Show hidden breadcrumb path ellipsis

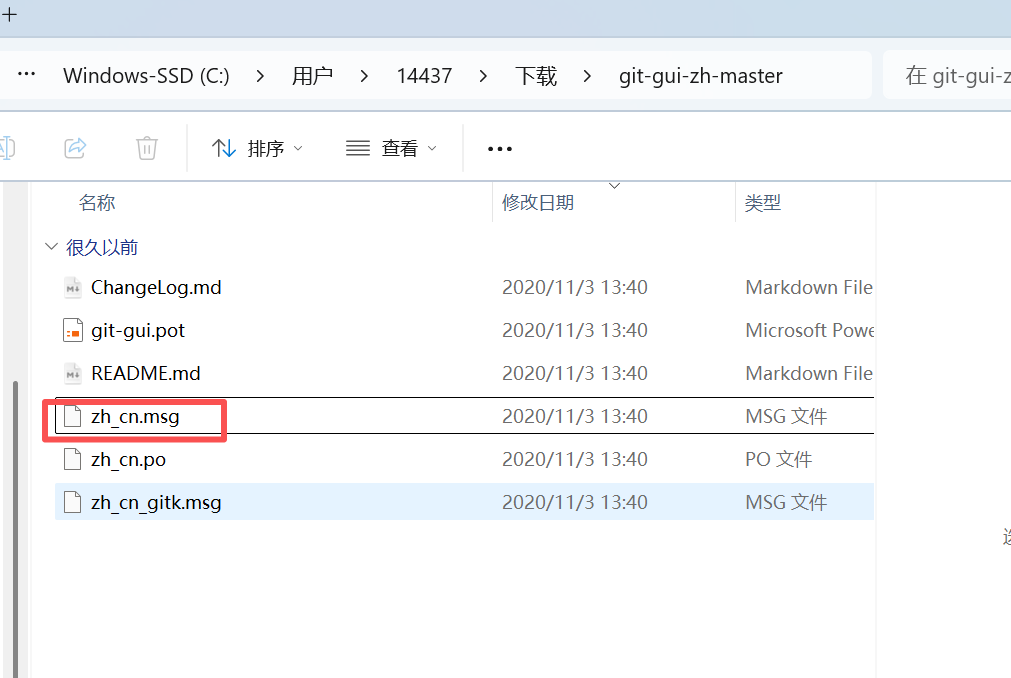pyautogui.click(x=26, y=75)
